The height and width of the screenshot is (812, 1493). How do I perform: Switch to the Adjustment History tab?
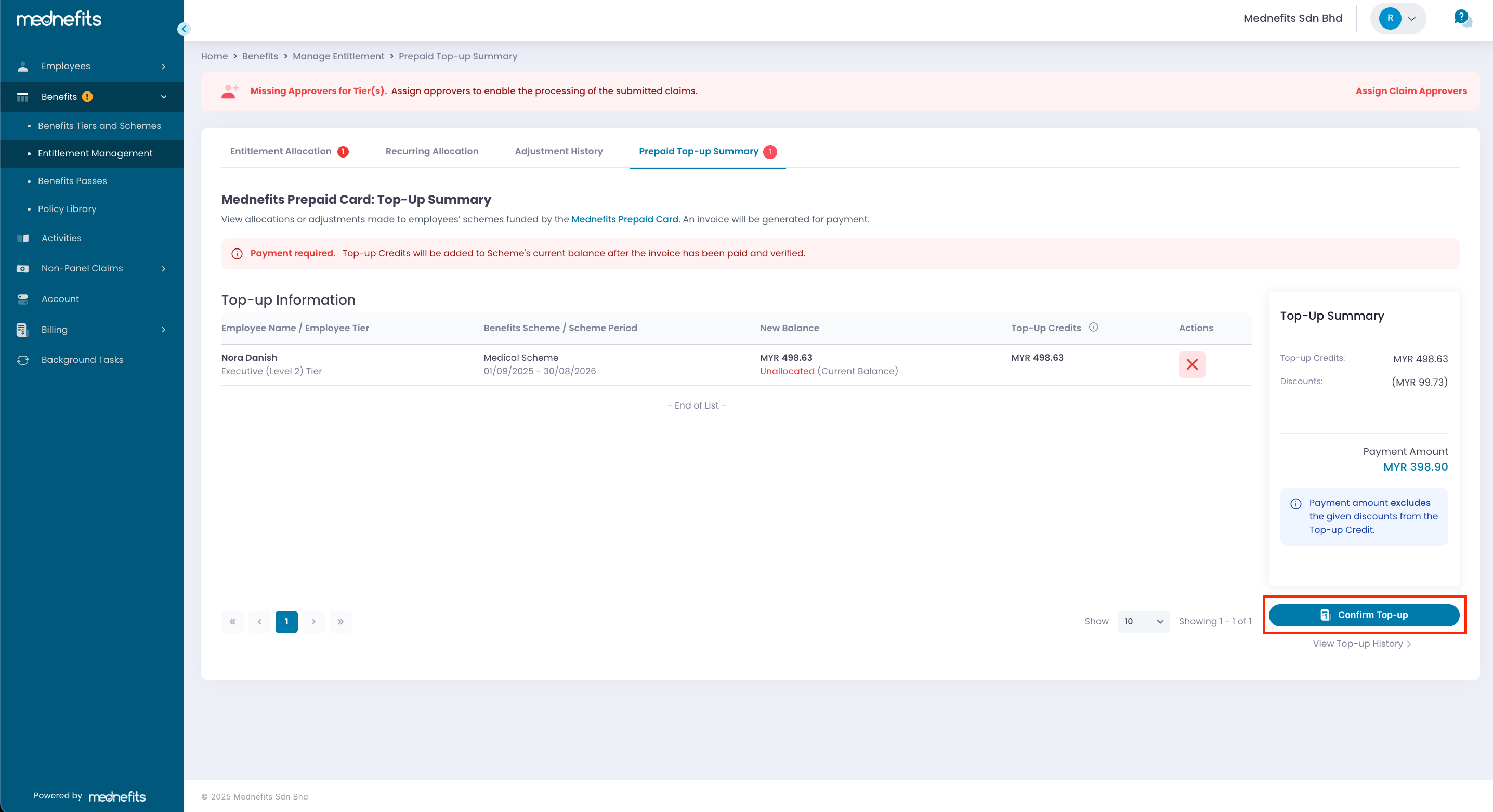tap(558, 151)
